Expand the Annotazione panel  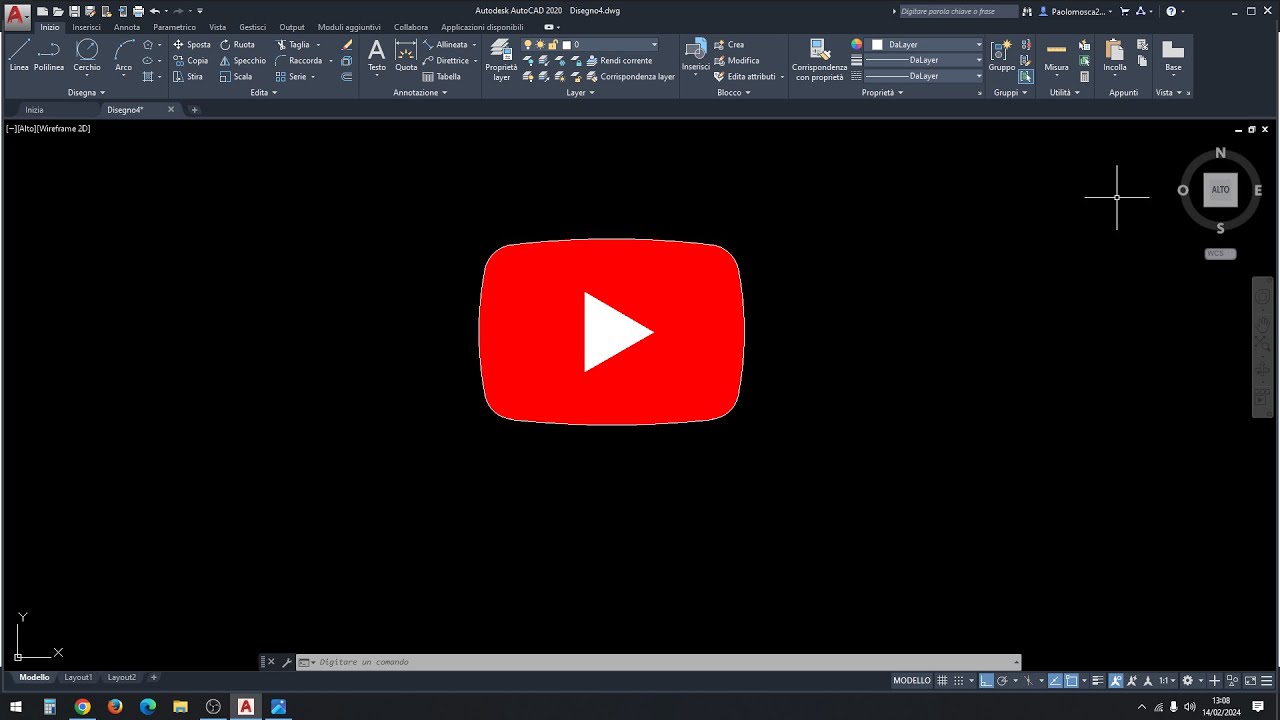[x=420, y=93]
